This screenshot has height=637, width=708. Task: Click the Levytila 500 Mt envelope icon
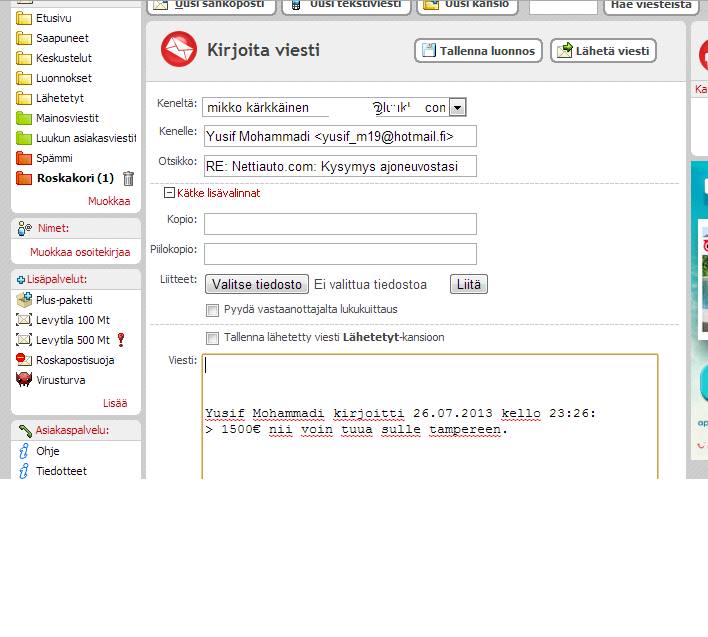[24, 339]
